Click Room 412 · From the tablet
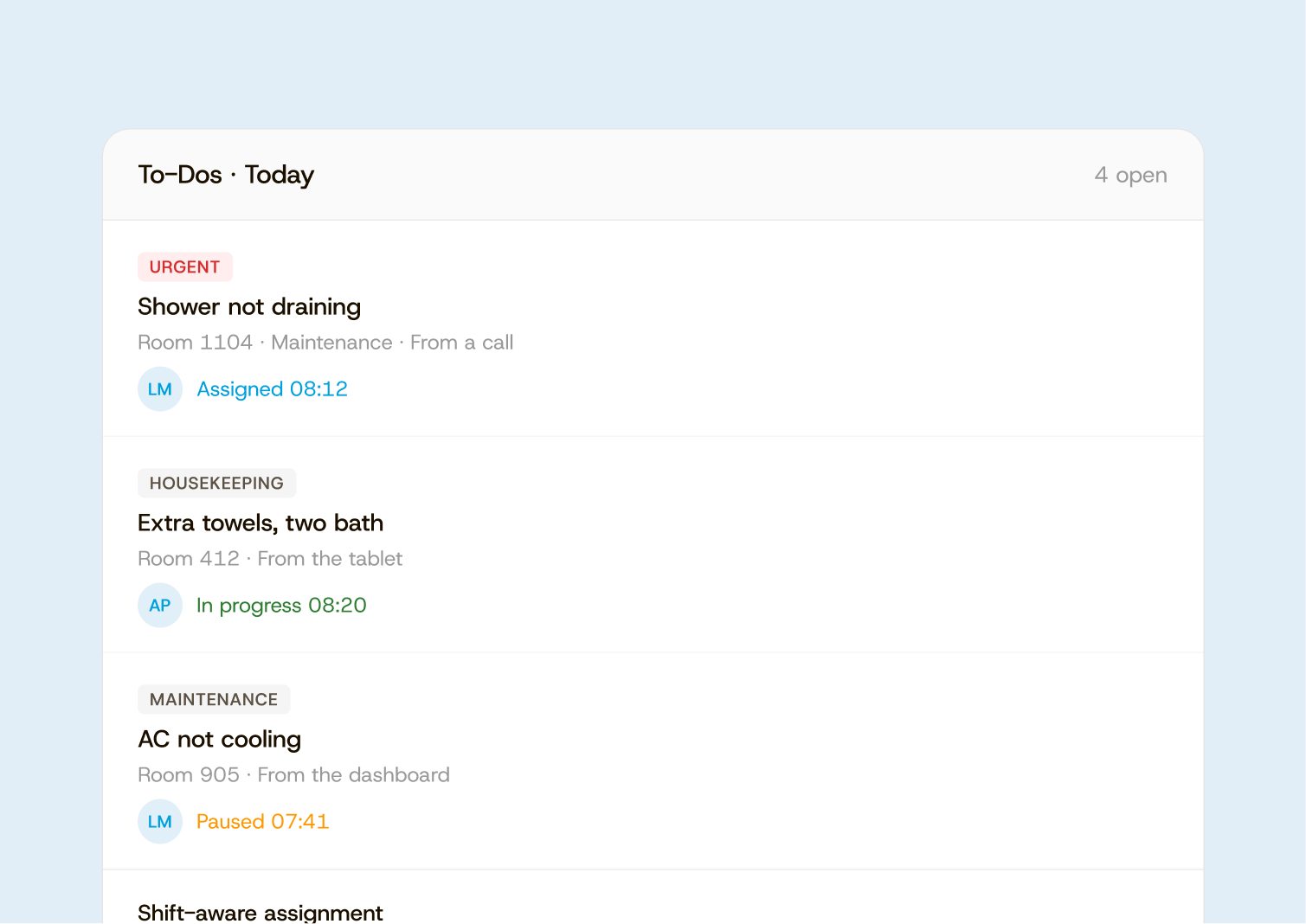Image resolution: width=1306 pixels, height=924 pixels. tap(270, 559)
